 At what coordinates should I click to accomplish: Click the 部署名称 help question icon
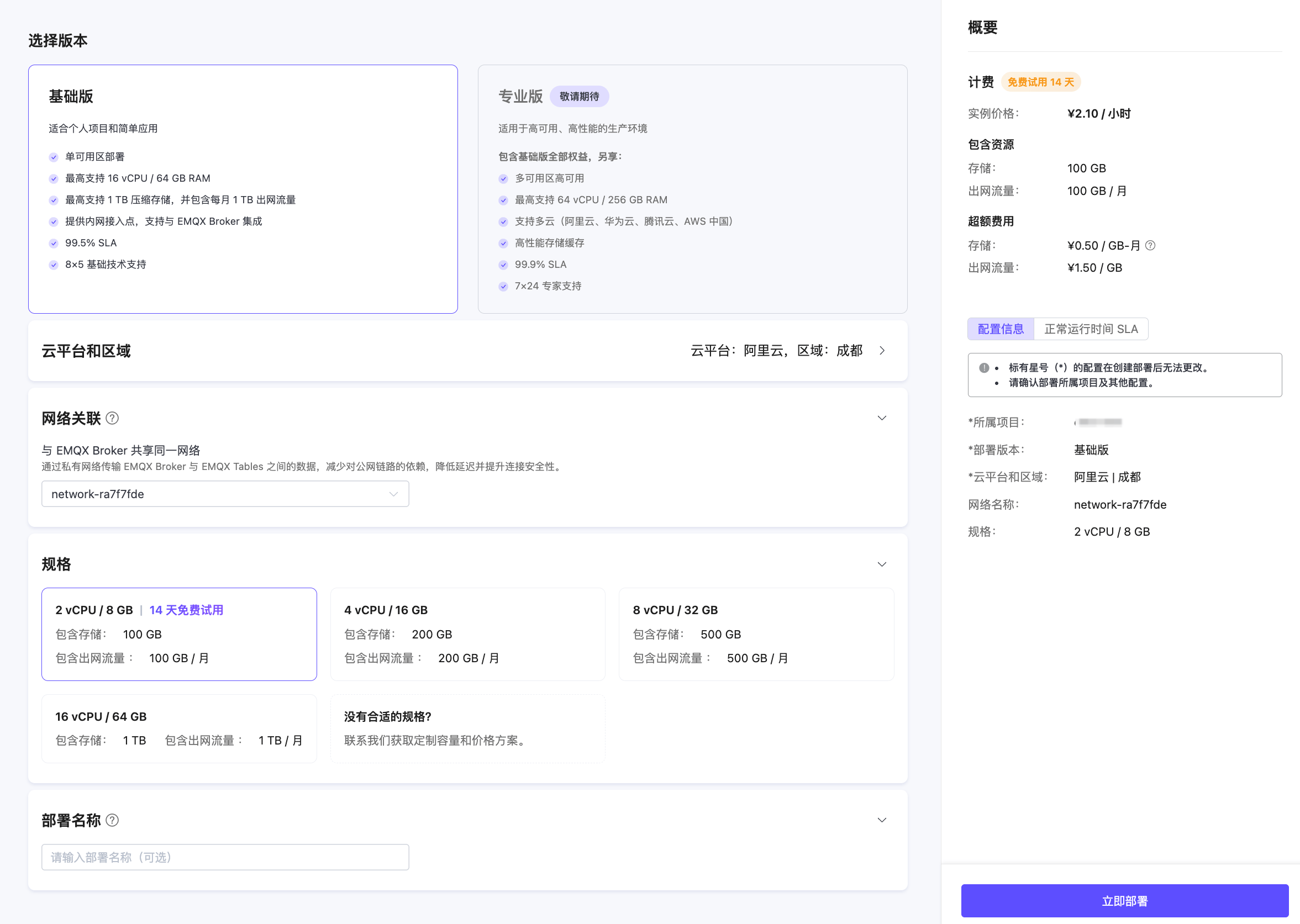(113, 821)
